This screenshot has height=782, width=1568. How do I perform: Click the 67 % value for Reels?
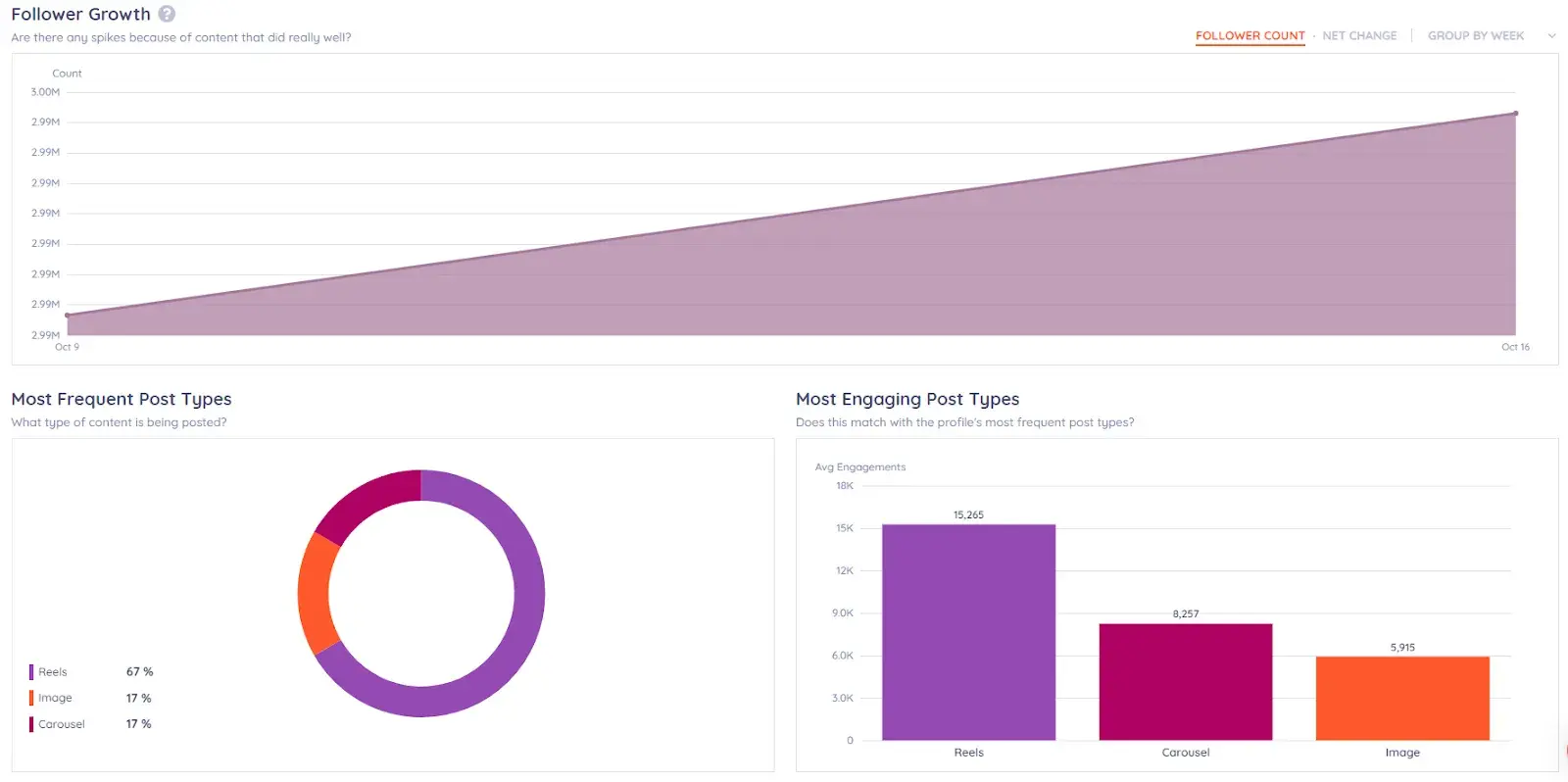[x=139, y=672]
